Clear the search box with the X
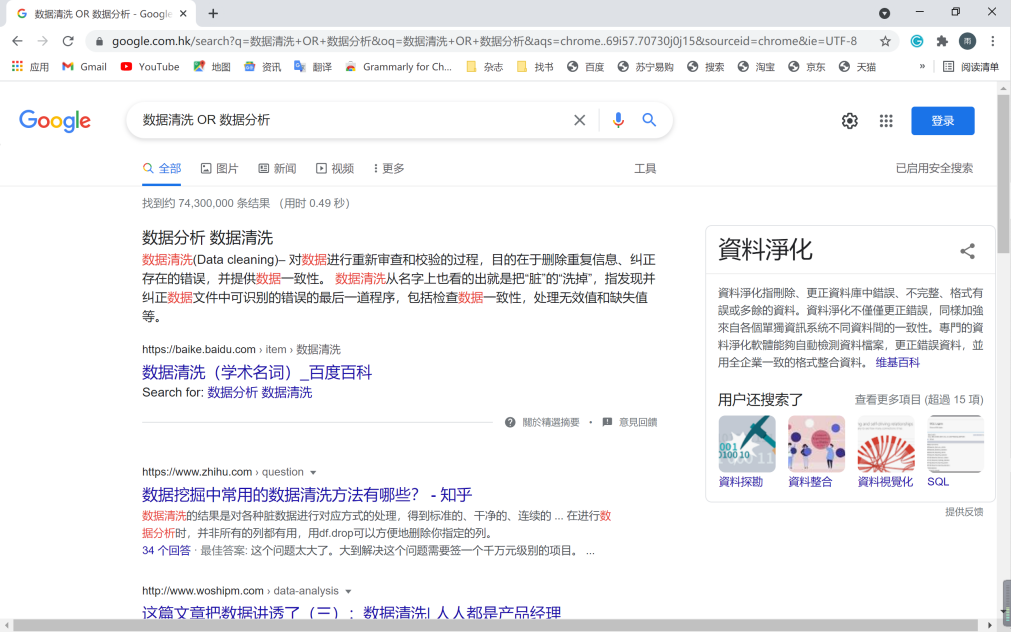Screen dimensions: 1011x632 pyautogui.click(x=580, y=120)
